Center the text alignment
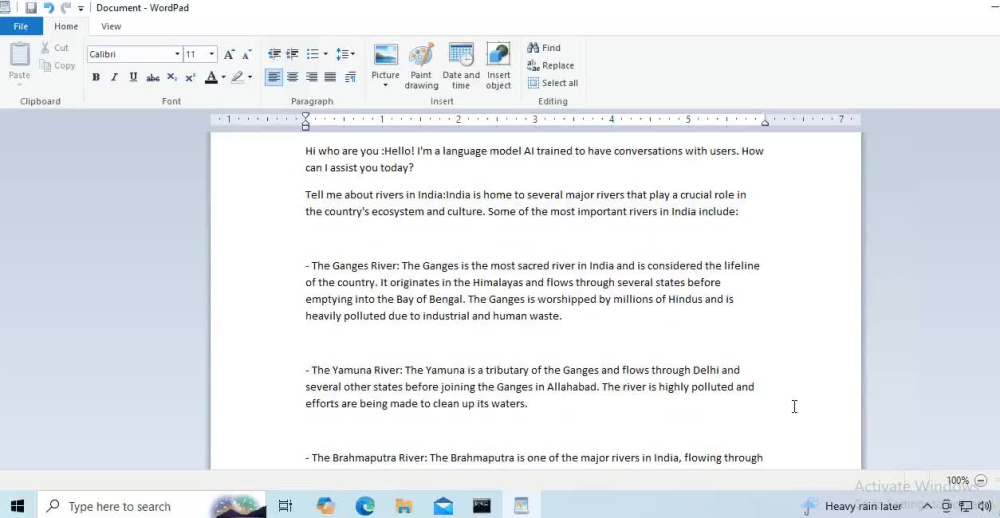Screen dimensions: 1000x518 293,77
